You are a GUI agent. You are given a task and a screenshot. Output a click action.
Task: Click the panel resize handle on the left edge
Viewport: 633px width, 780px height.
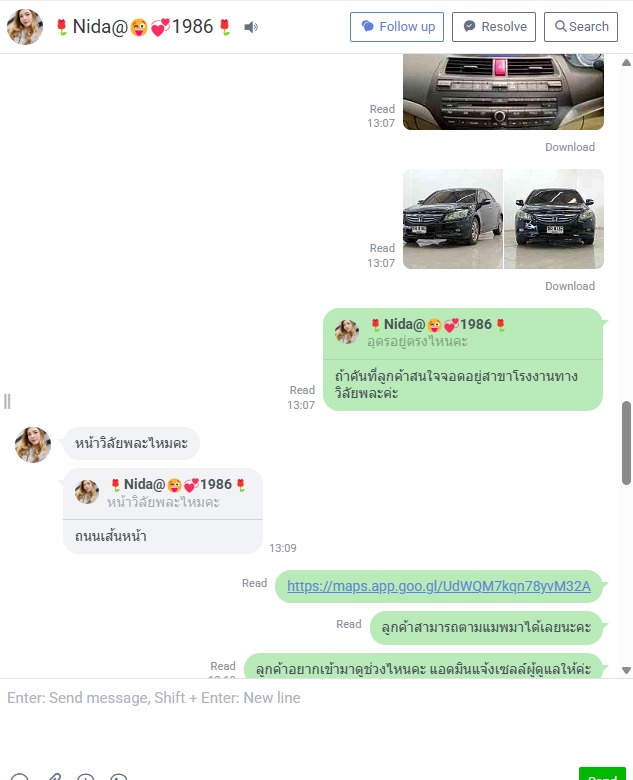pos(7,401)
